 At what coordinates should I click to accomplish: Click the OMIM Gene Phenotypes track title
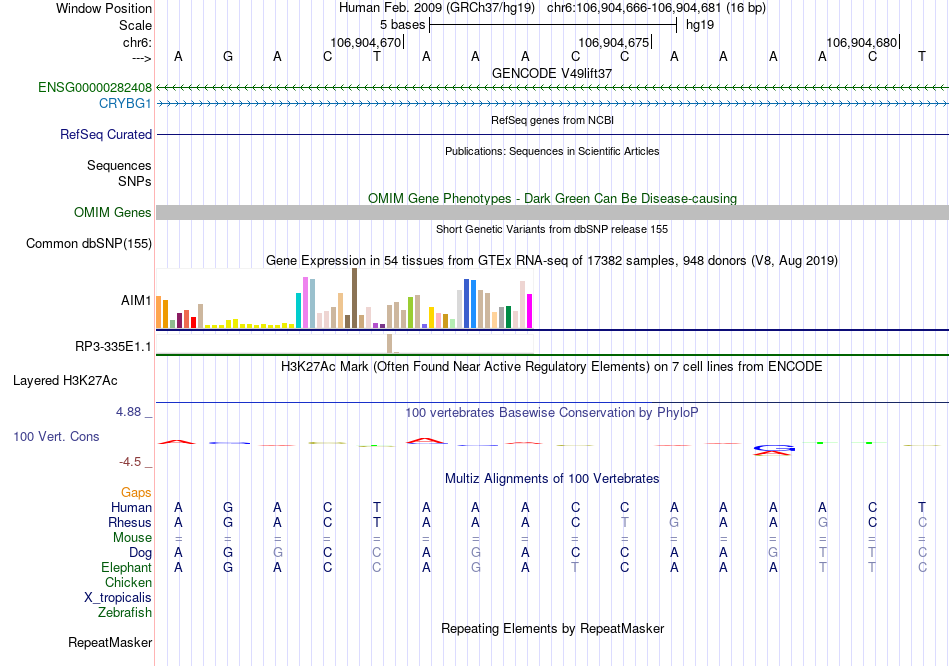[x=553, y=199]
